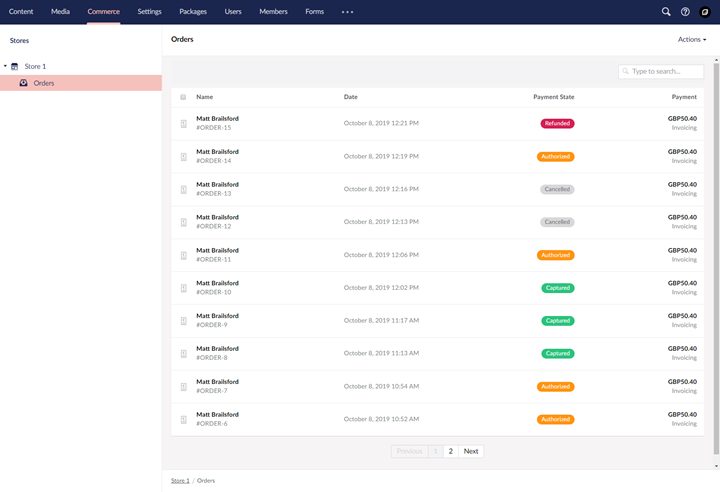The height and width of the screenshot is (492, 720).
Task: Open the search magnifier in top bar
Action: click(x=666, y=12)
